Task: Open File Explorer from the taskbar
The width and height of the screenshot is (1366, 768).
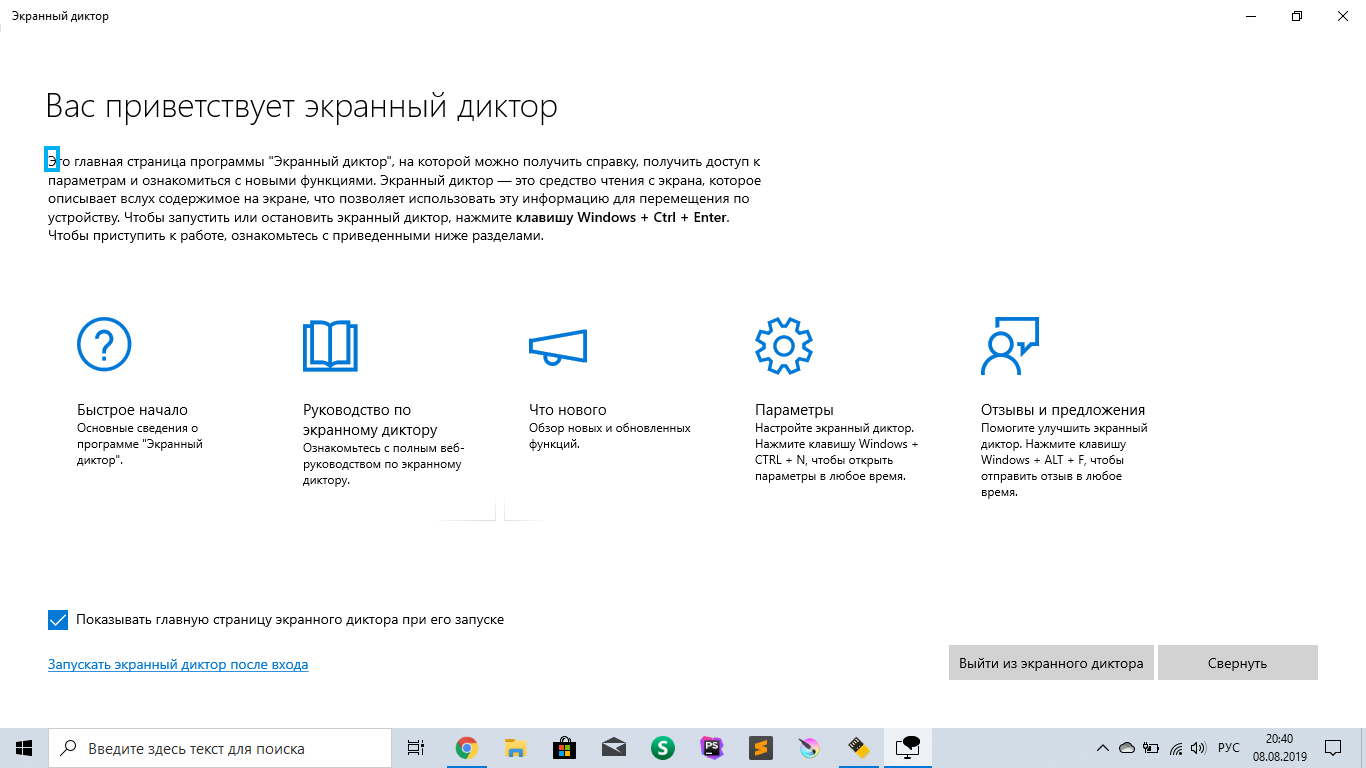Action: (515, 748)
